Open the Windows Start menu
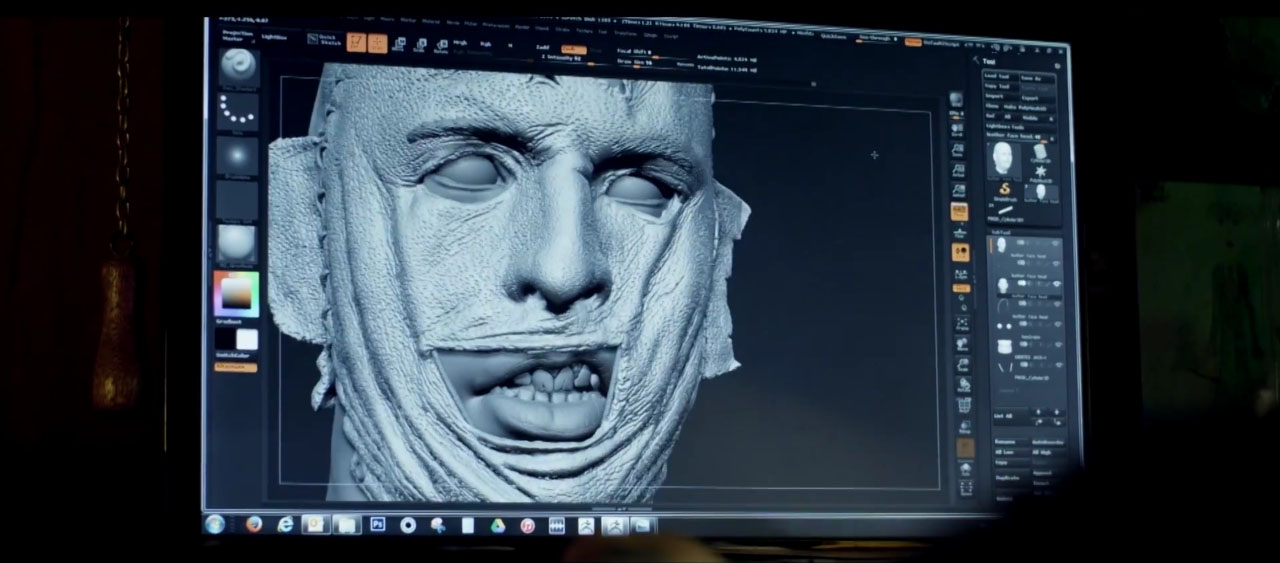The width and height of the screenshot is (1280, 563). tap(215, 523)
